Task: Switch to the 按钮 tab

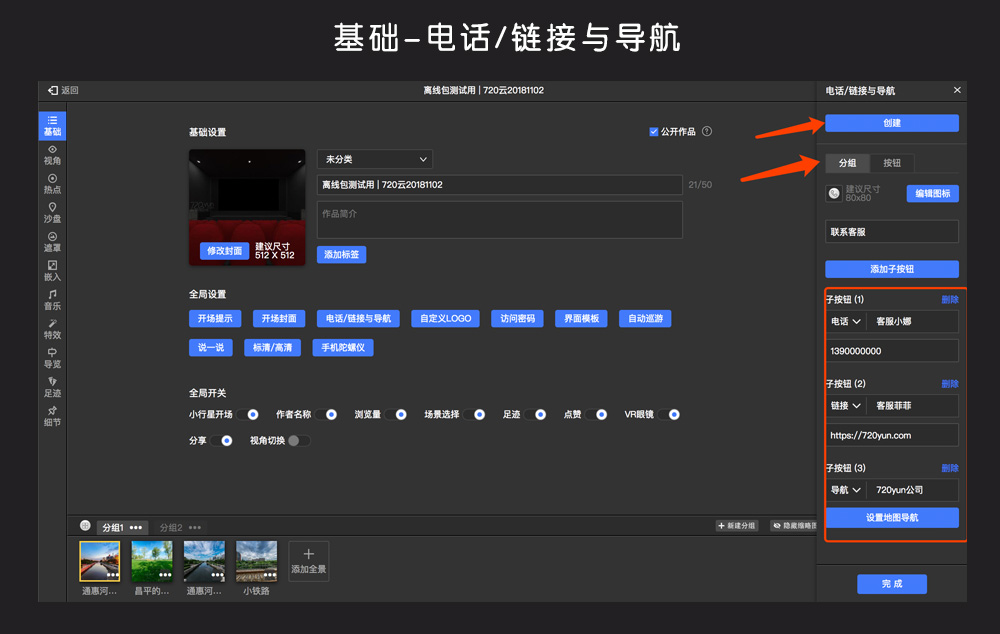Action: point(891,163)
